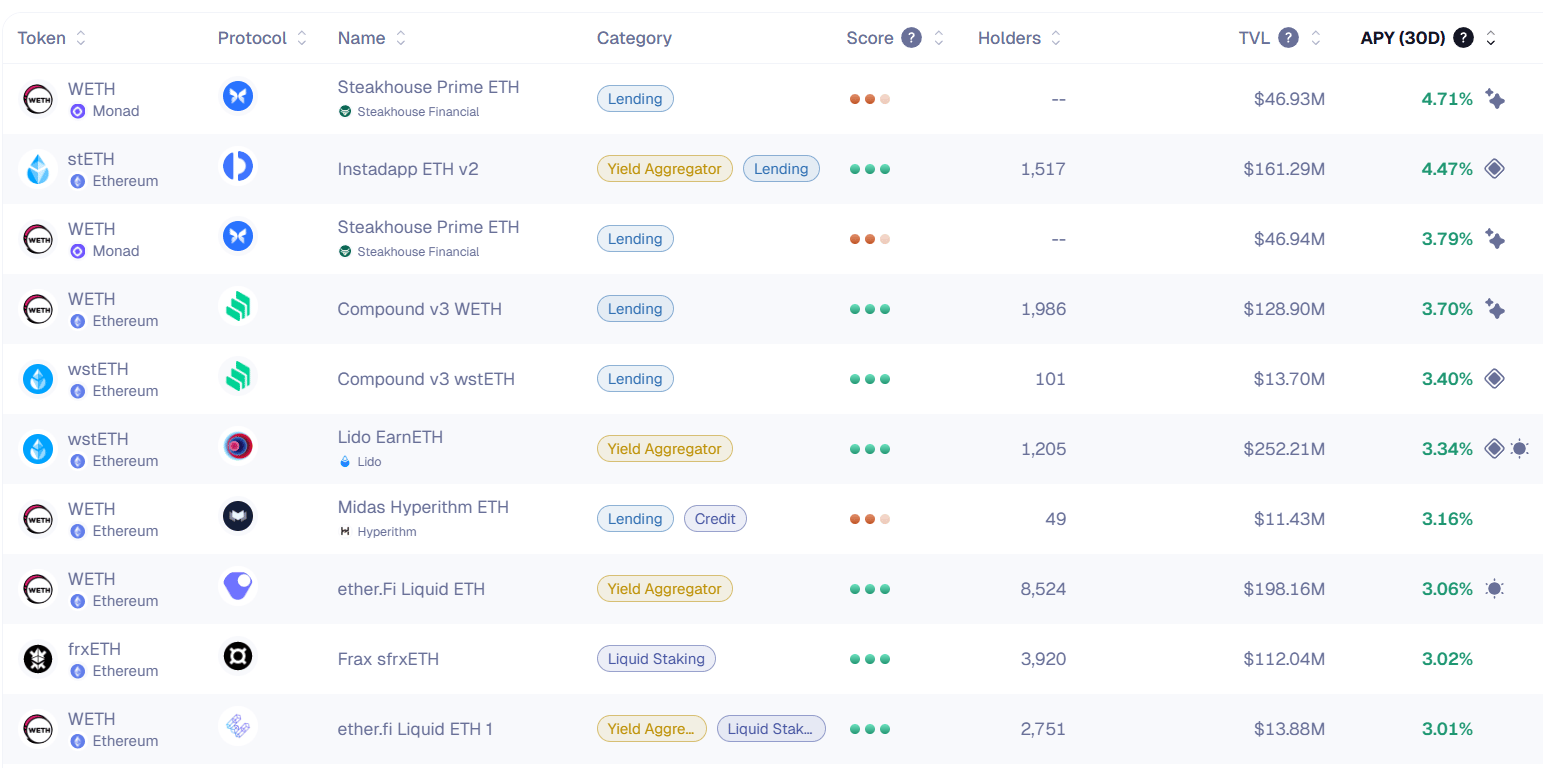Screen dimensions: 1543x768
Task: Click the Frax sfrxETH protocol logo
Action: point(238,657)
